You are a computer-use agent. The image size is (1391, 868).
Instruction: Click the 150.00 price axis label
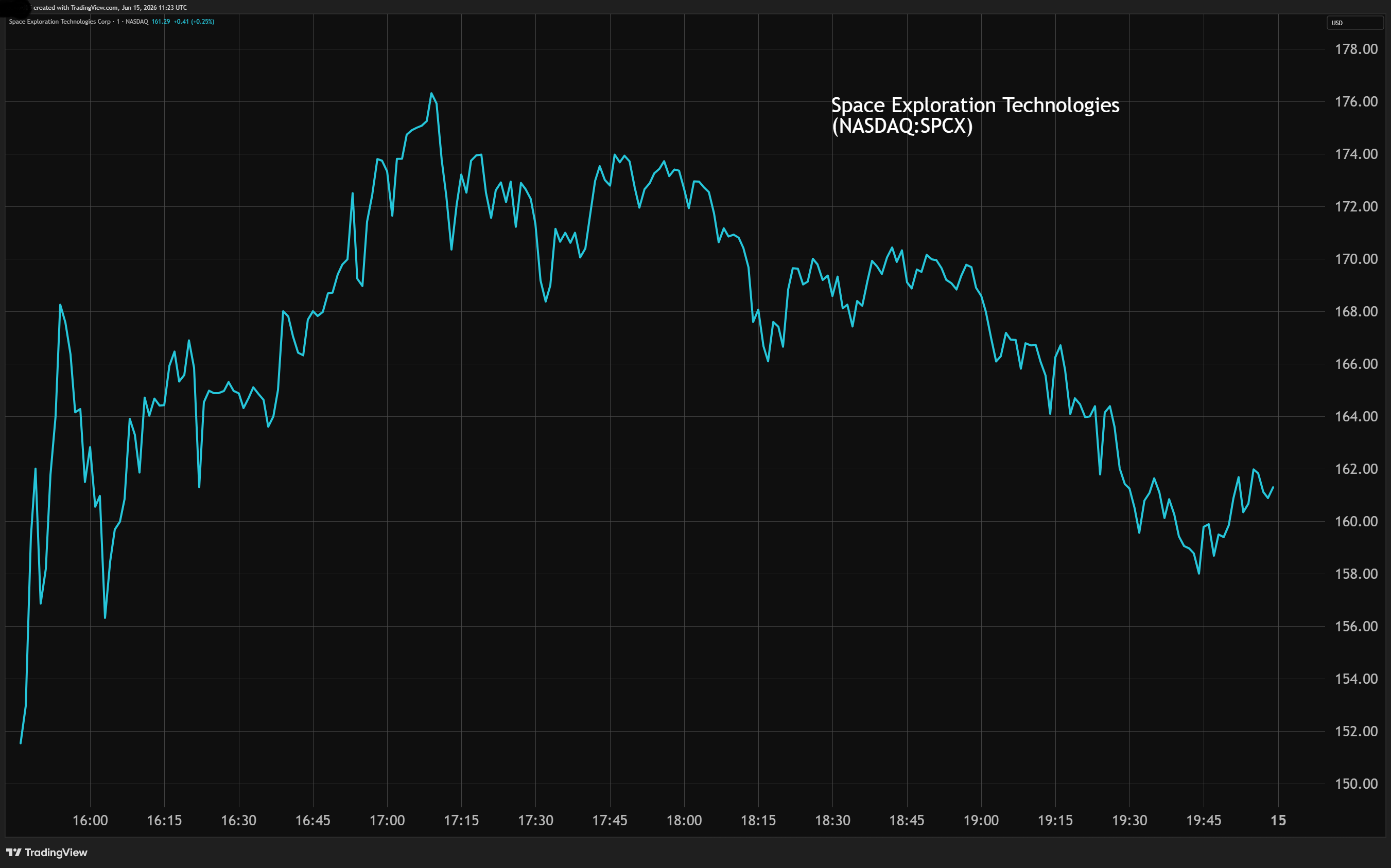1356,784
